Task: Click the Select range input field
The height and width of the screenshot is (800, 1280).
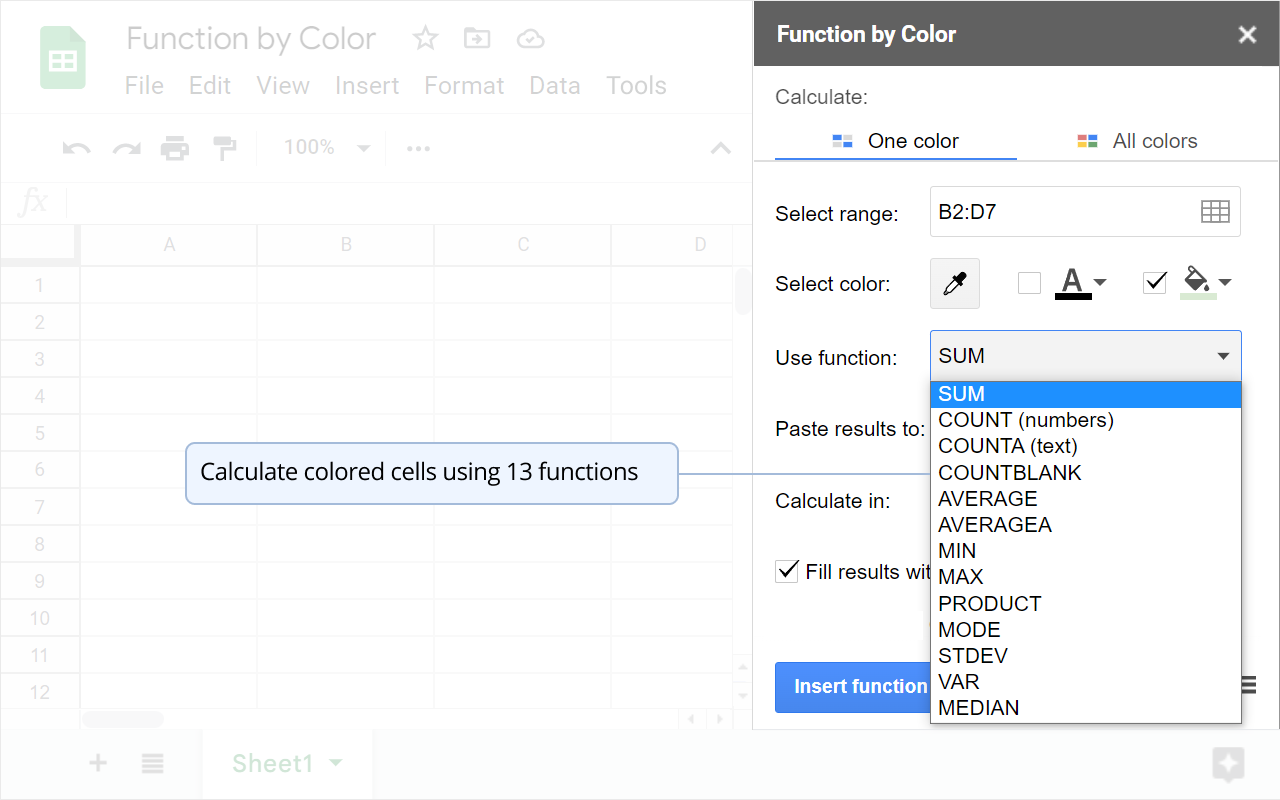Action: pyautogui.click(x=1060, y=212)
